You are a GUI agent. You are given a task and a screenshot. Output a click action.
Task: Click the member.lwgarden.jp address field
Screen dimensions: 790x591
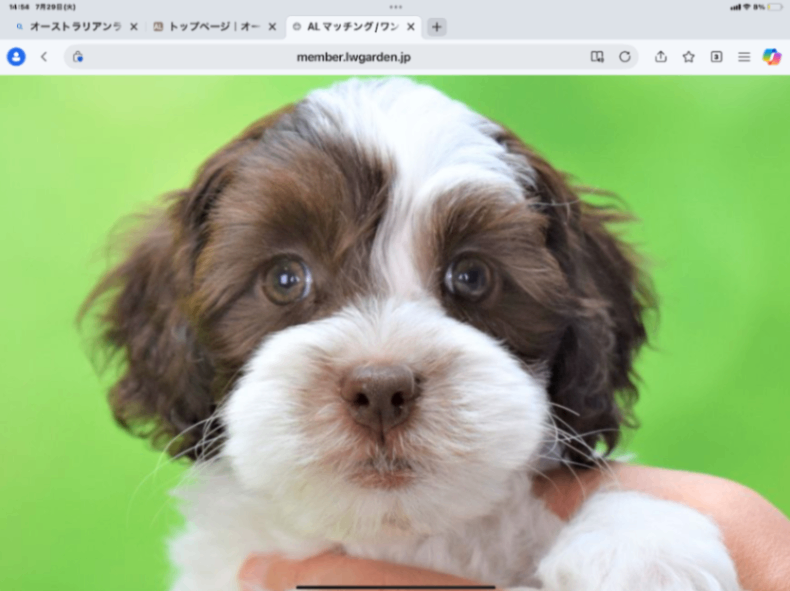[x=352, y=56]
